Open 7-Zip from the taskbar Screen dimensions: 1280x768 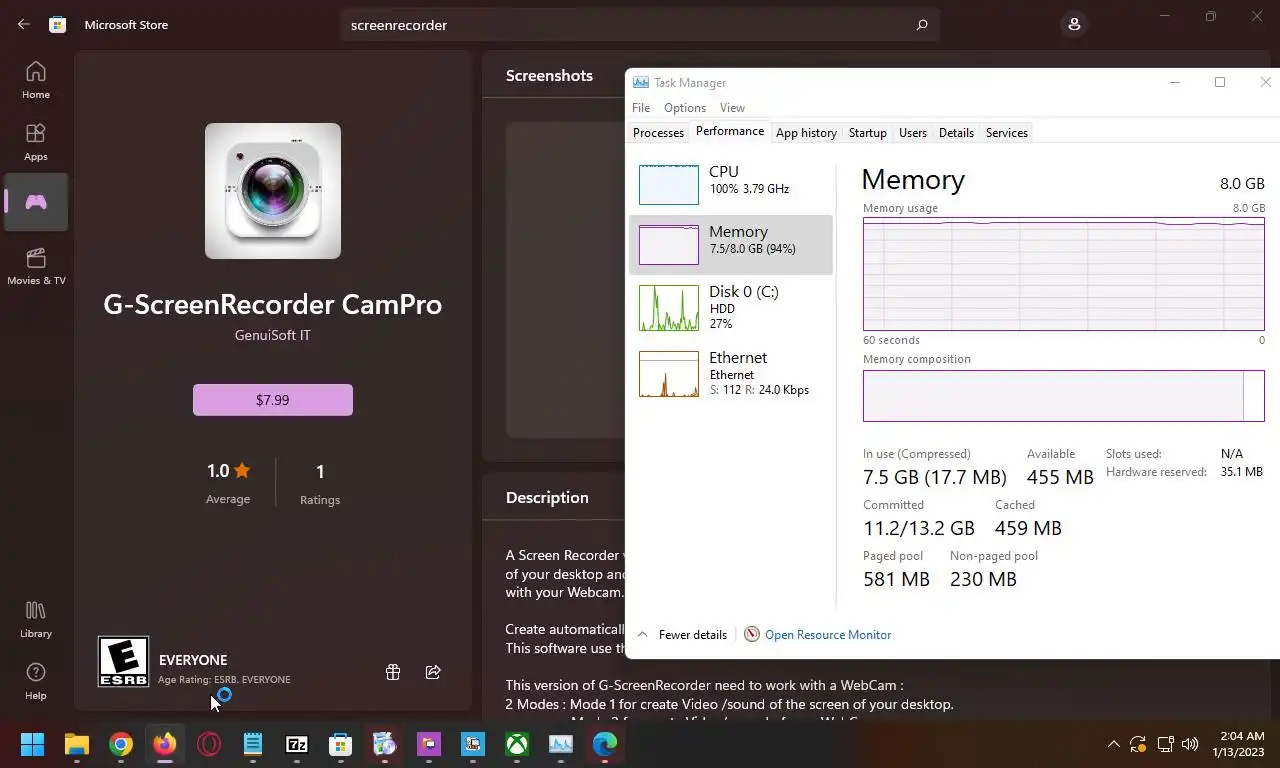pos(297,744)
